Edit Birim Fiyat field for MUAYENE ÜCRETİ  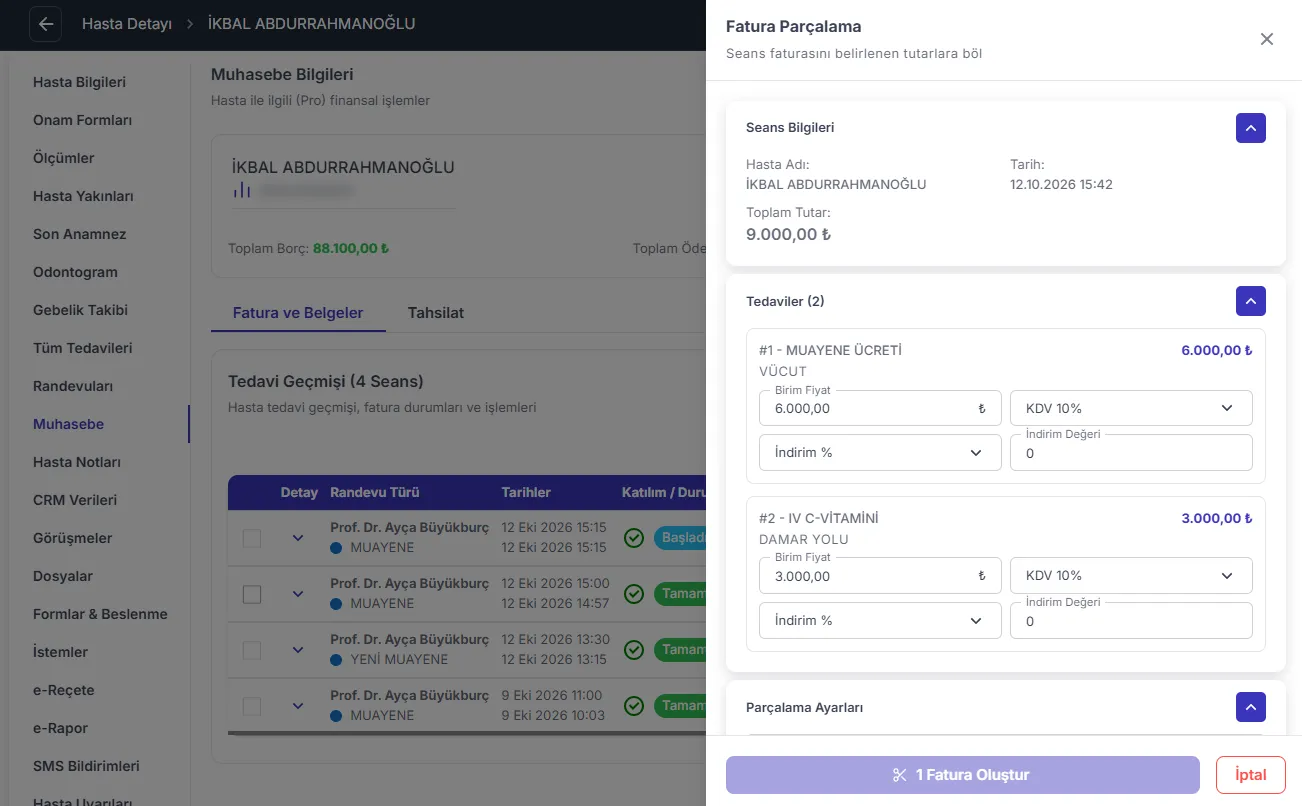tap(880, 408)
